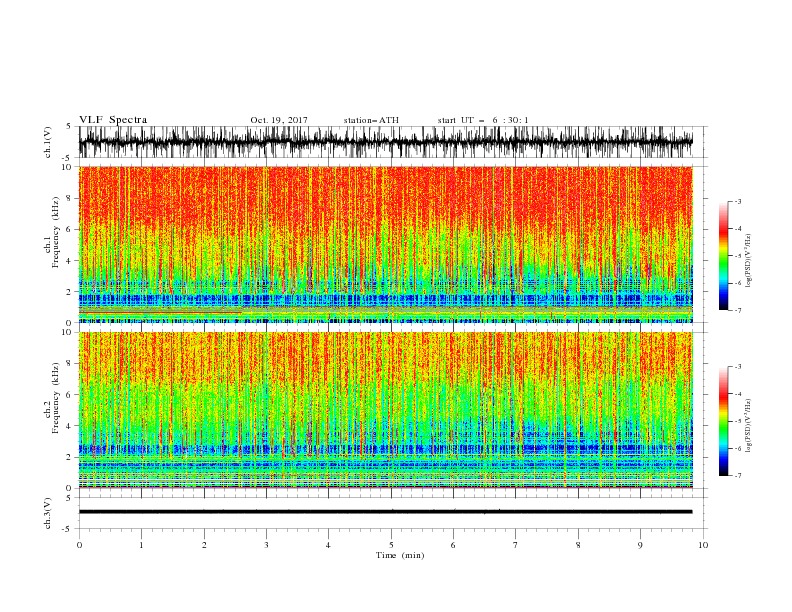Click the "ch.3(V)" axis label
This screenshot has height=612, width=792.
tap(48, 514)
